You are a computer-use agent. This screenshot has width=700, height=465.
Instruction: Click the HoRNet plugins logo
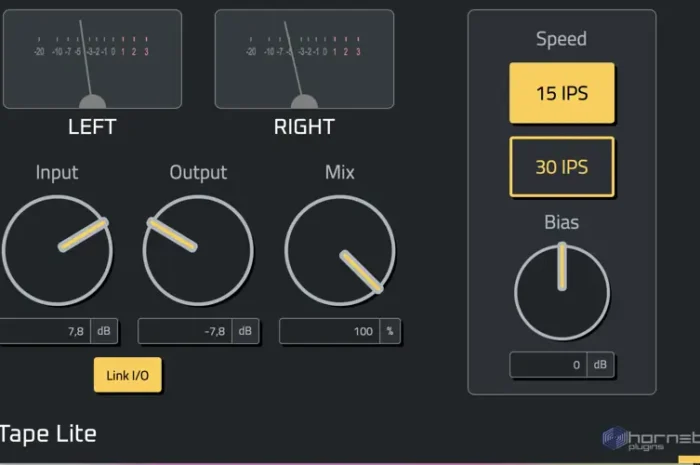pos(651,438)
